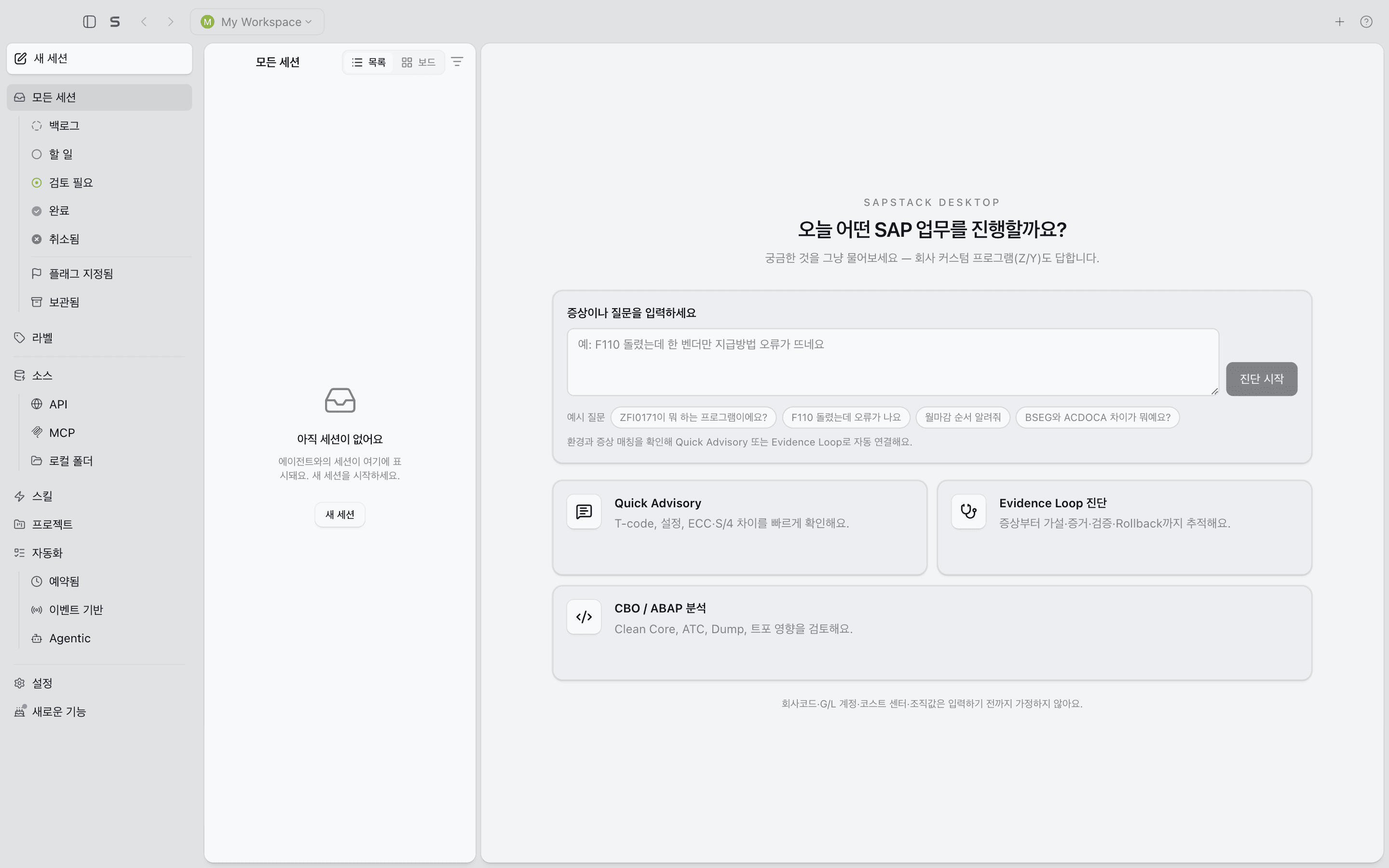This screenshot has height=868, width=1389.
Task: Click 새 세션 button in empty list
Action: click(340, 515)
